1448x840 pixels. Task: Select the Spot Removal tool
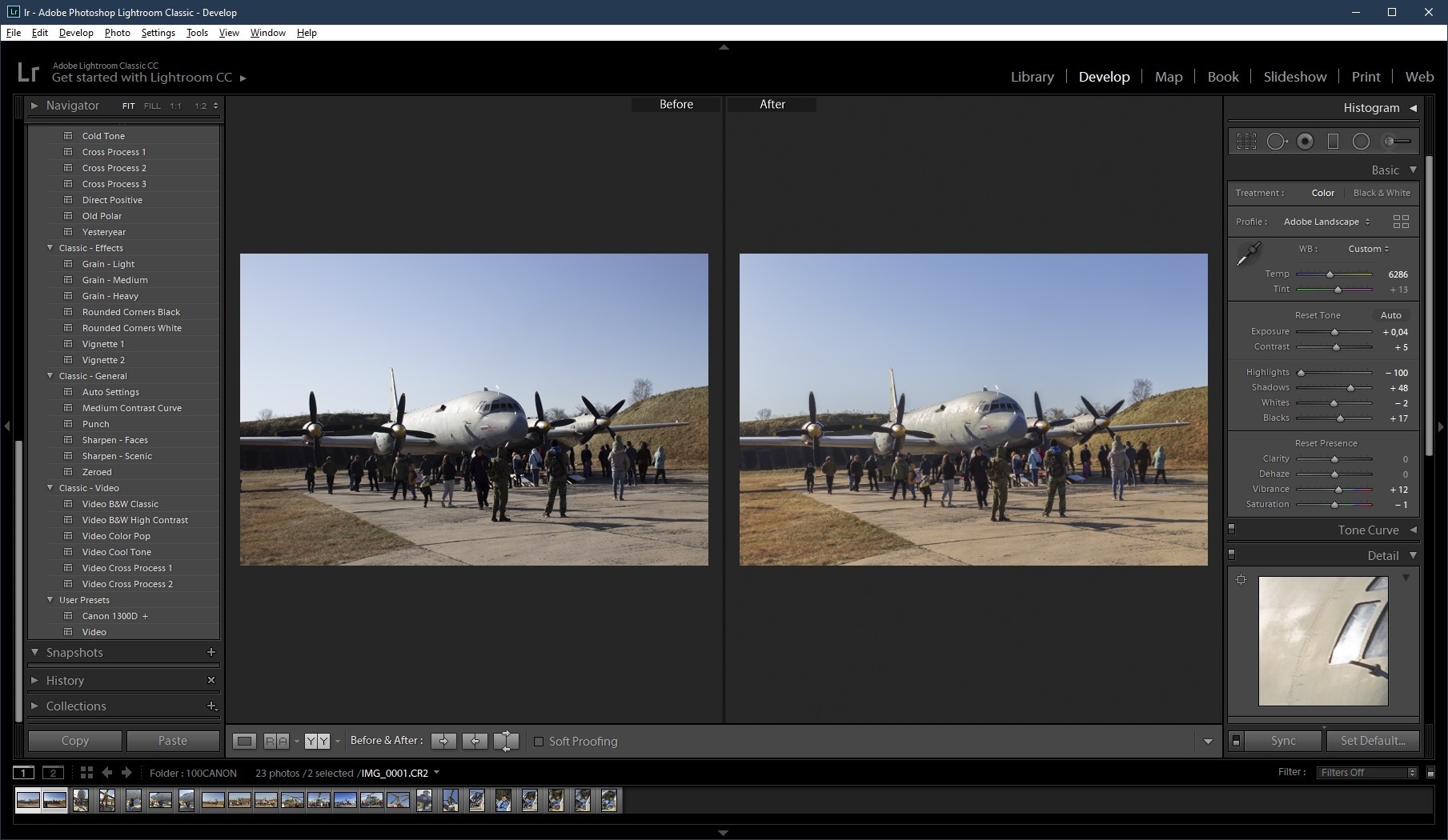[1276, 142]
